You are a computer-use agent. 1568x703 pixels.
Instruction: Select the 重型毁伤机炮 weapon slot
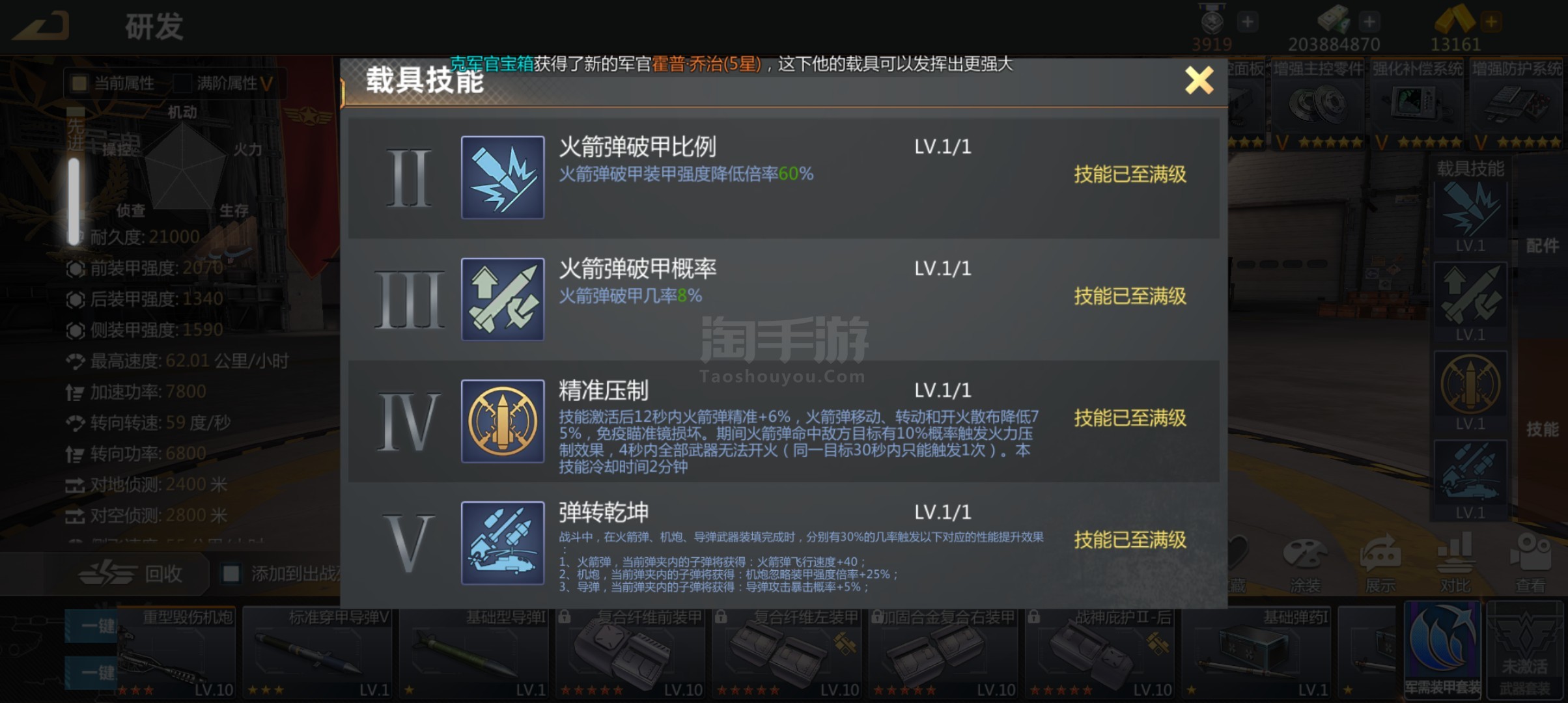point(176,652)
